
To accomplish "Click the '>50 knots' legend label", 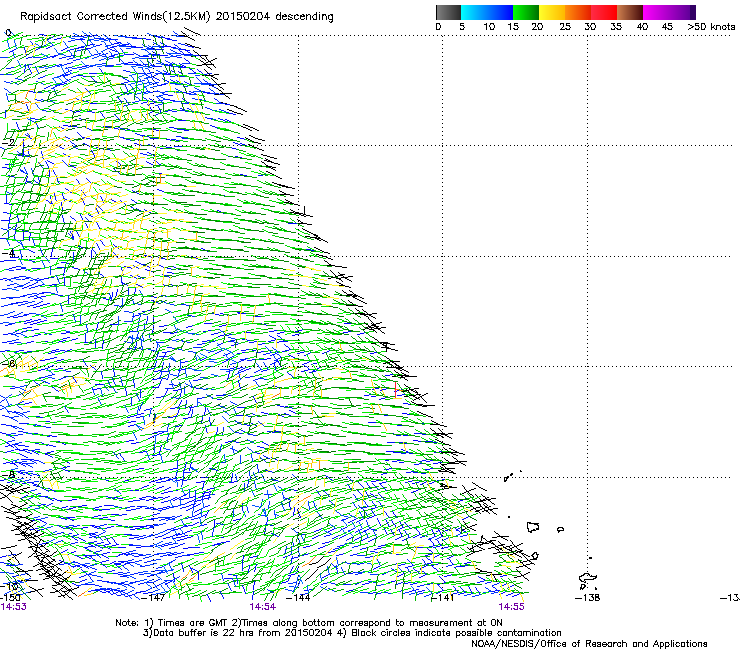I will click(x=711, y=27).
